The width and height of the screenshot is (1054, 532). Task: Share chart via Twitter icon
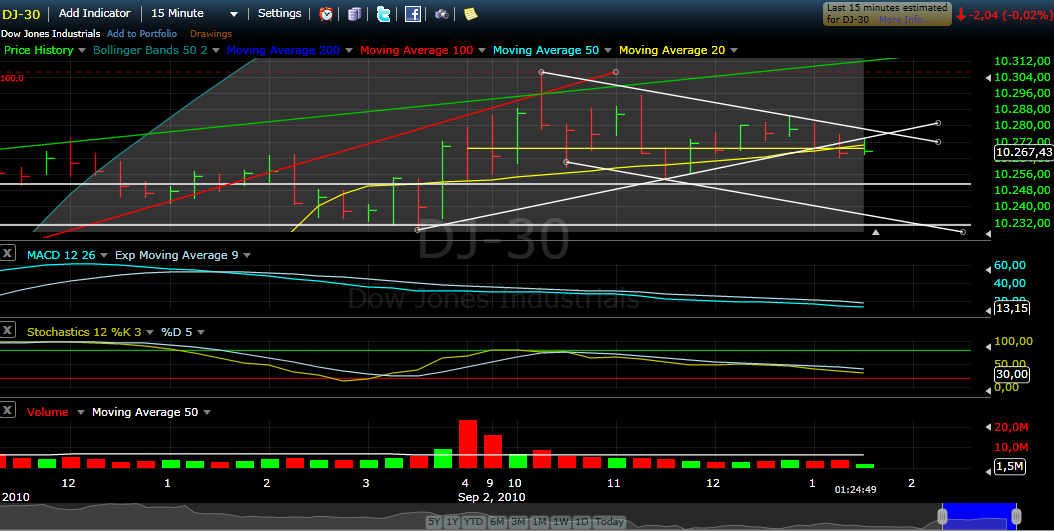[383, 13]
